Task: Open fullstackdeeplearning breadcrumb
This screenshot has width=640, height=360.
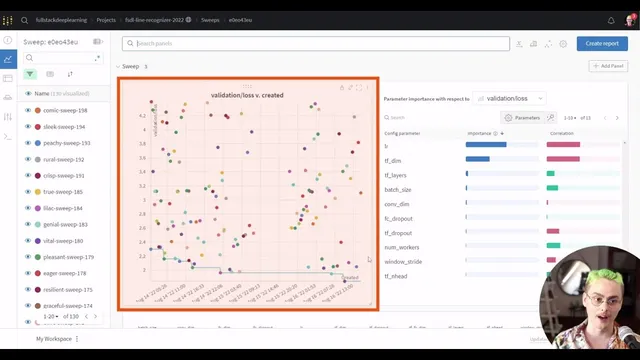Action: coord(61,20)
